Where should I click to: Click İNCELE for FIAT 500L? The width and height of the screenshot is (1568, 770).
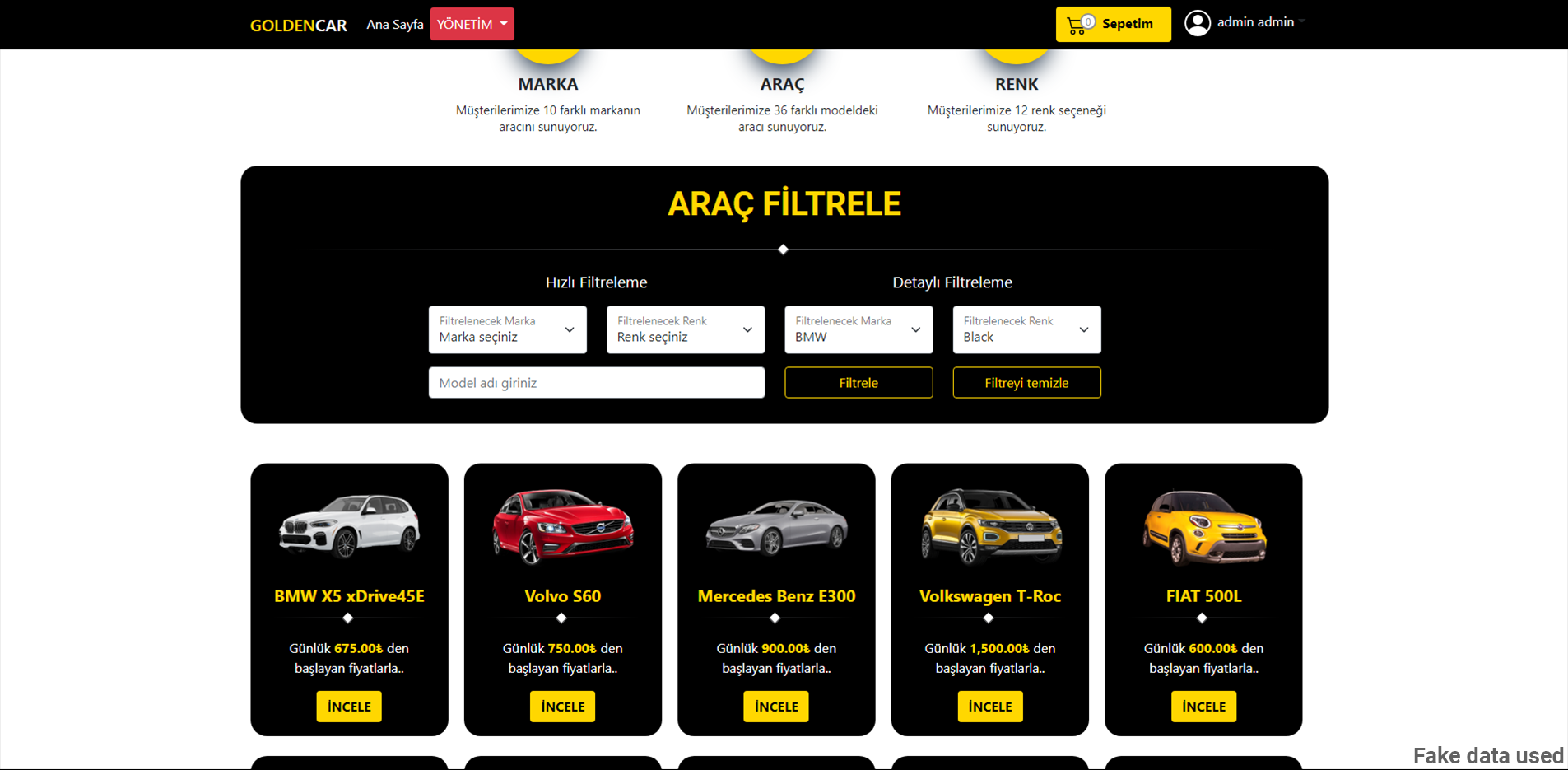coord(1203,707)
